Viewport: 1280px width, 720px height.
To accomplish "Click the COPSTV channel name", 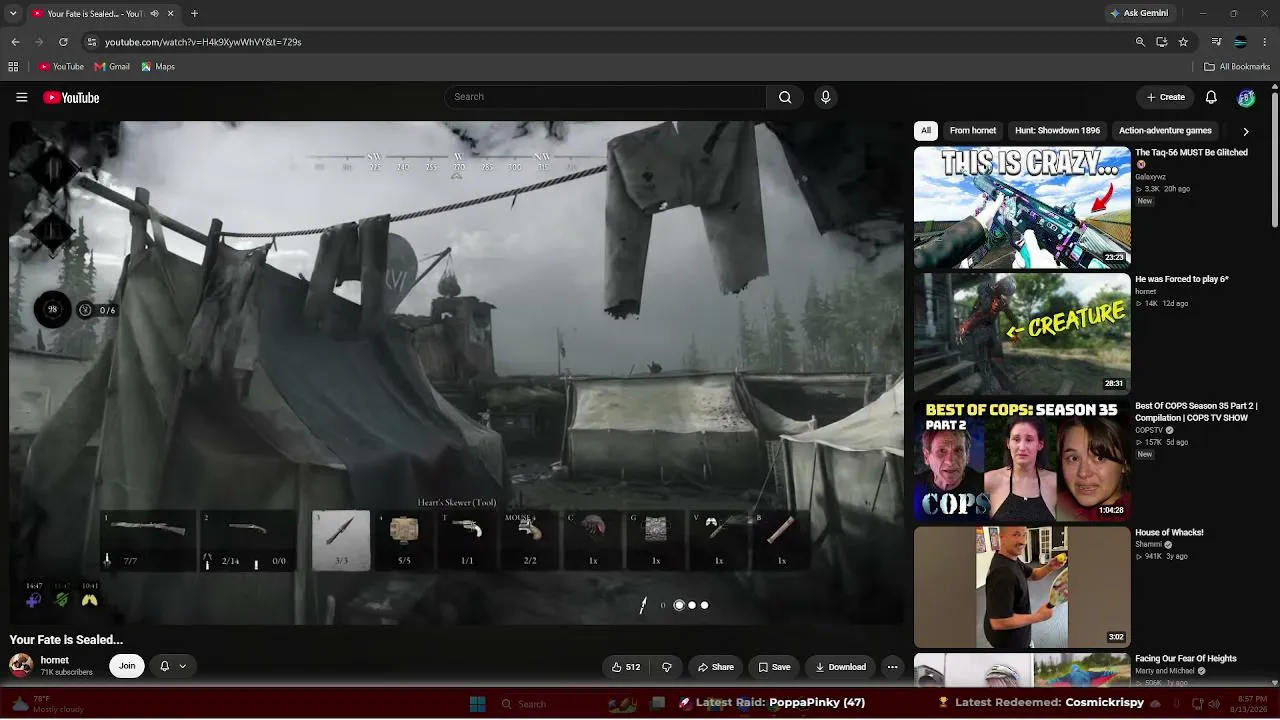I will [1150, 430].
